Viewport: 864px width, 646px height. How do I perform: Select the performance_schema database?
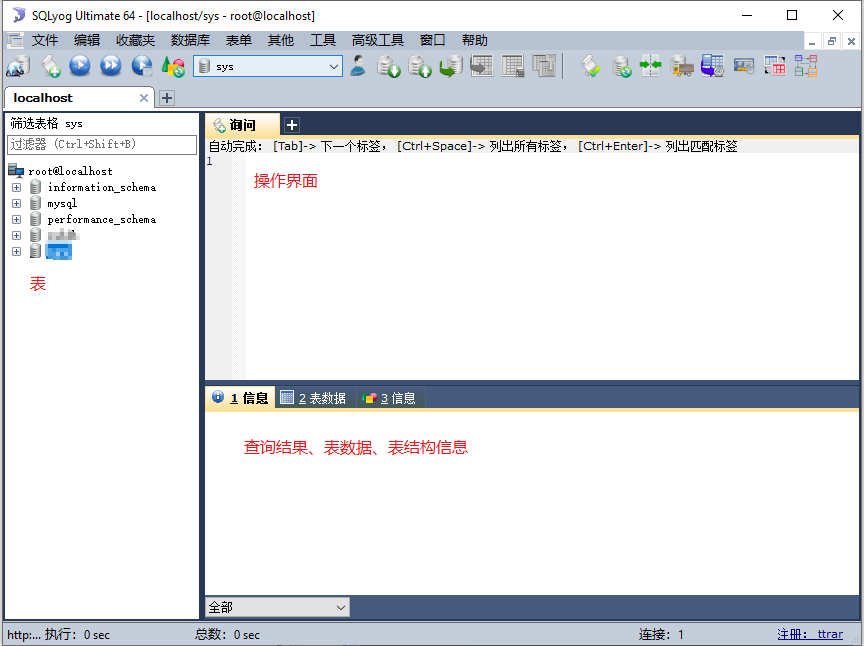[102, 219]
